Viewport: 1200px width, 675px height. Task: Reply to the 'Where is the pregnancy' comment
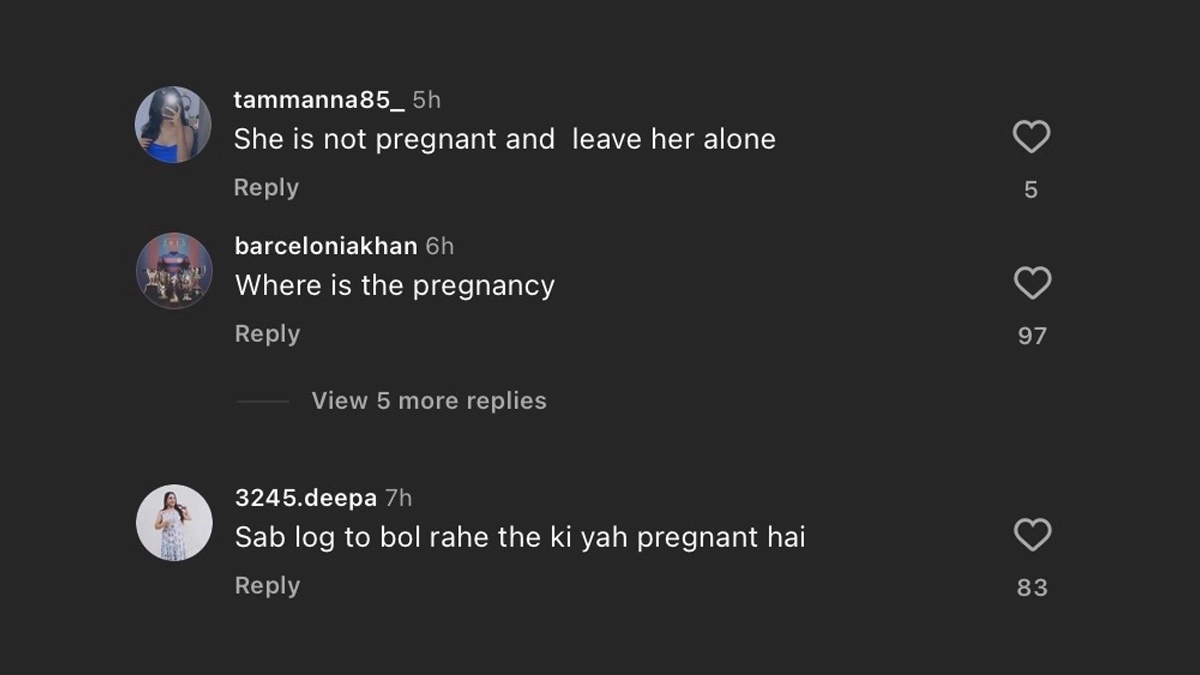[267, 334]
